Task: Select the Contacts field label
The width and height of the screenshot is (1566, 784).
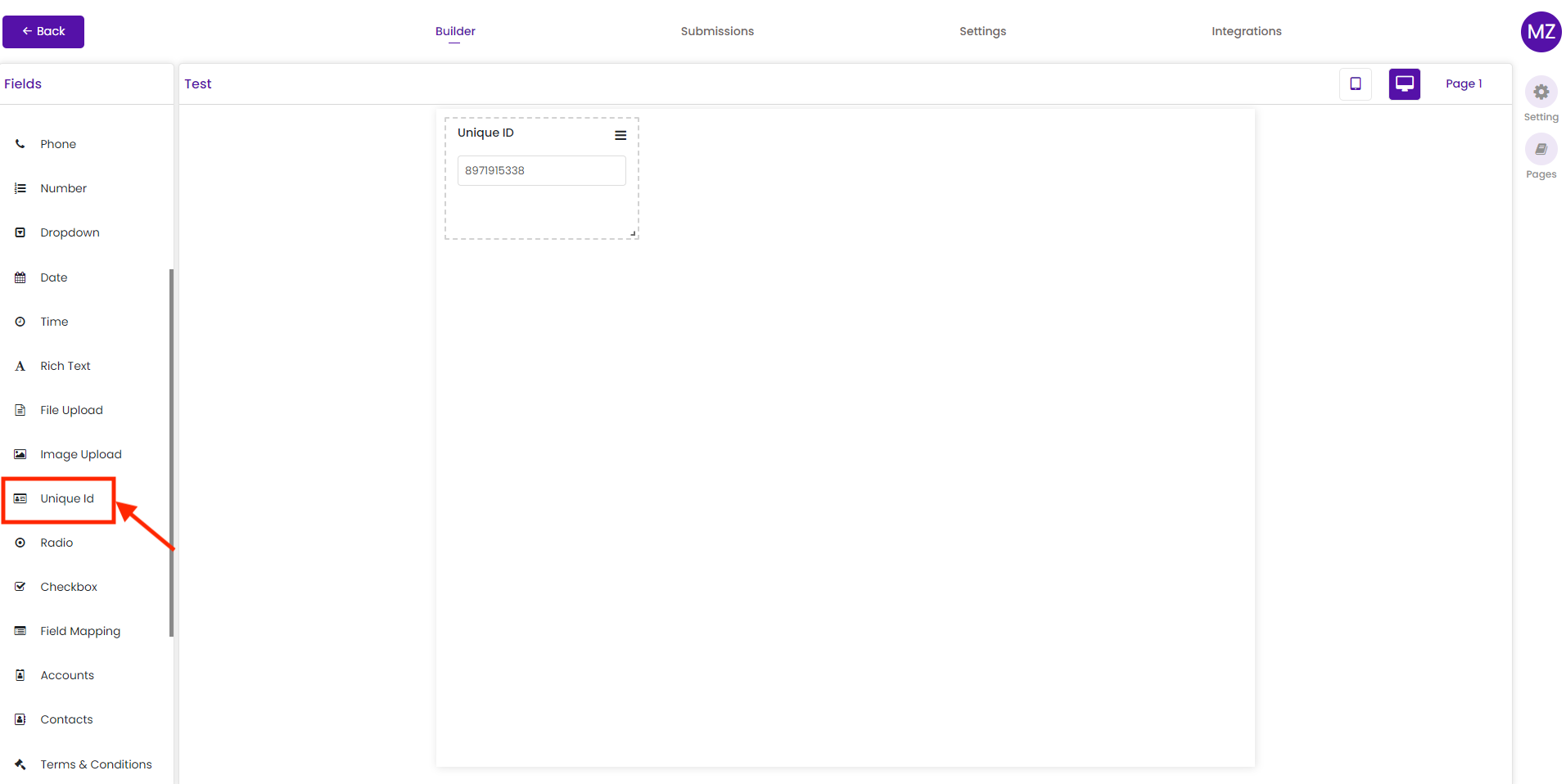Action: pos(67,719)
